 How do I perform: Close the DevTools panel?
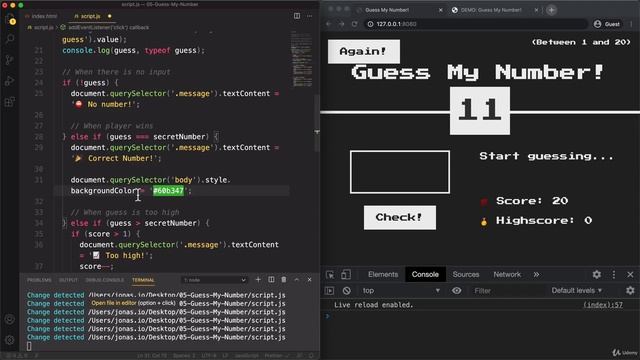click(x=630, y=275)
